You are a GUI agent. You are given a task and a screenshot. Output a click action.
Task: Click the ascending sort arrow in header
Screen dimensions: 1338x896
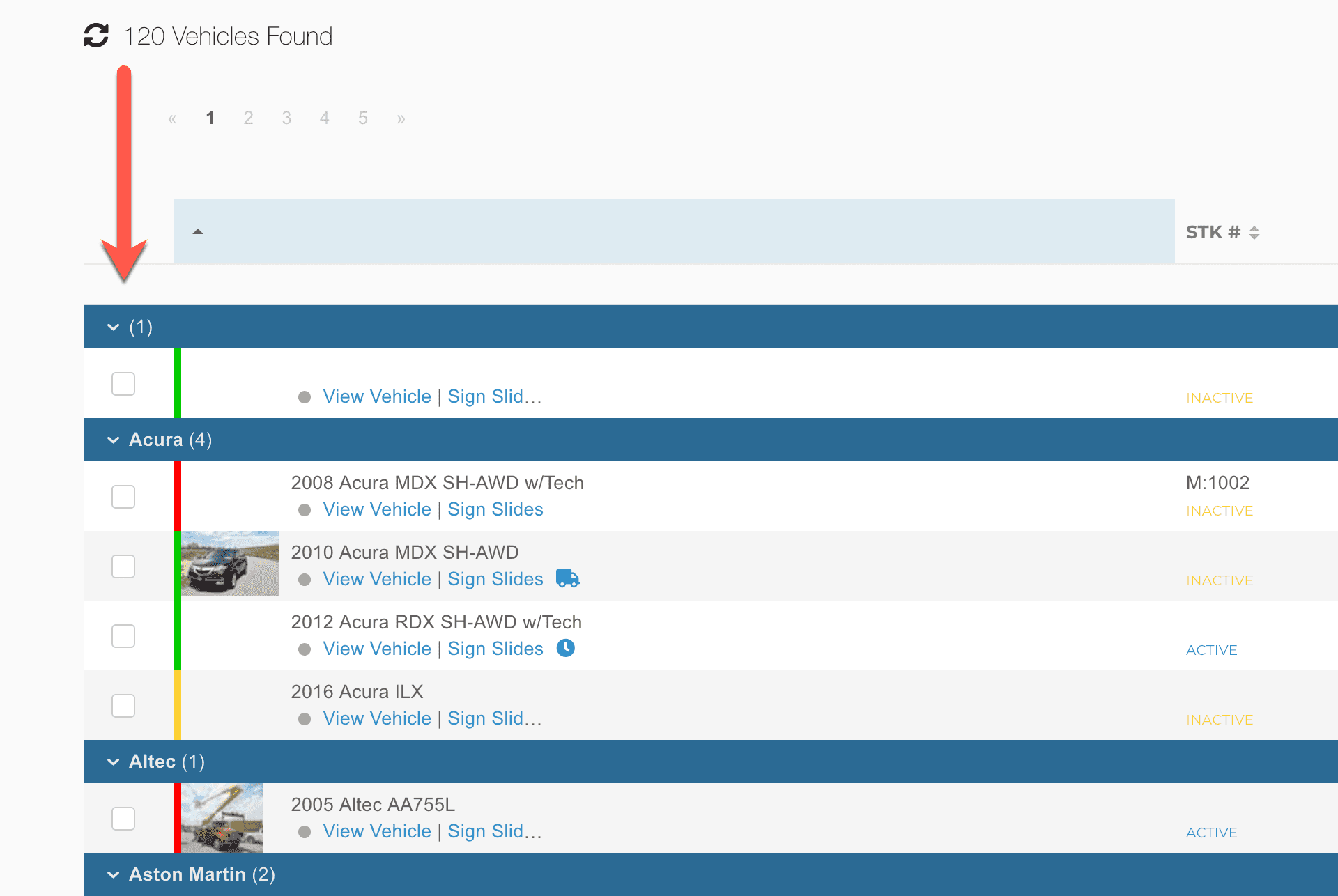198,232
